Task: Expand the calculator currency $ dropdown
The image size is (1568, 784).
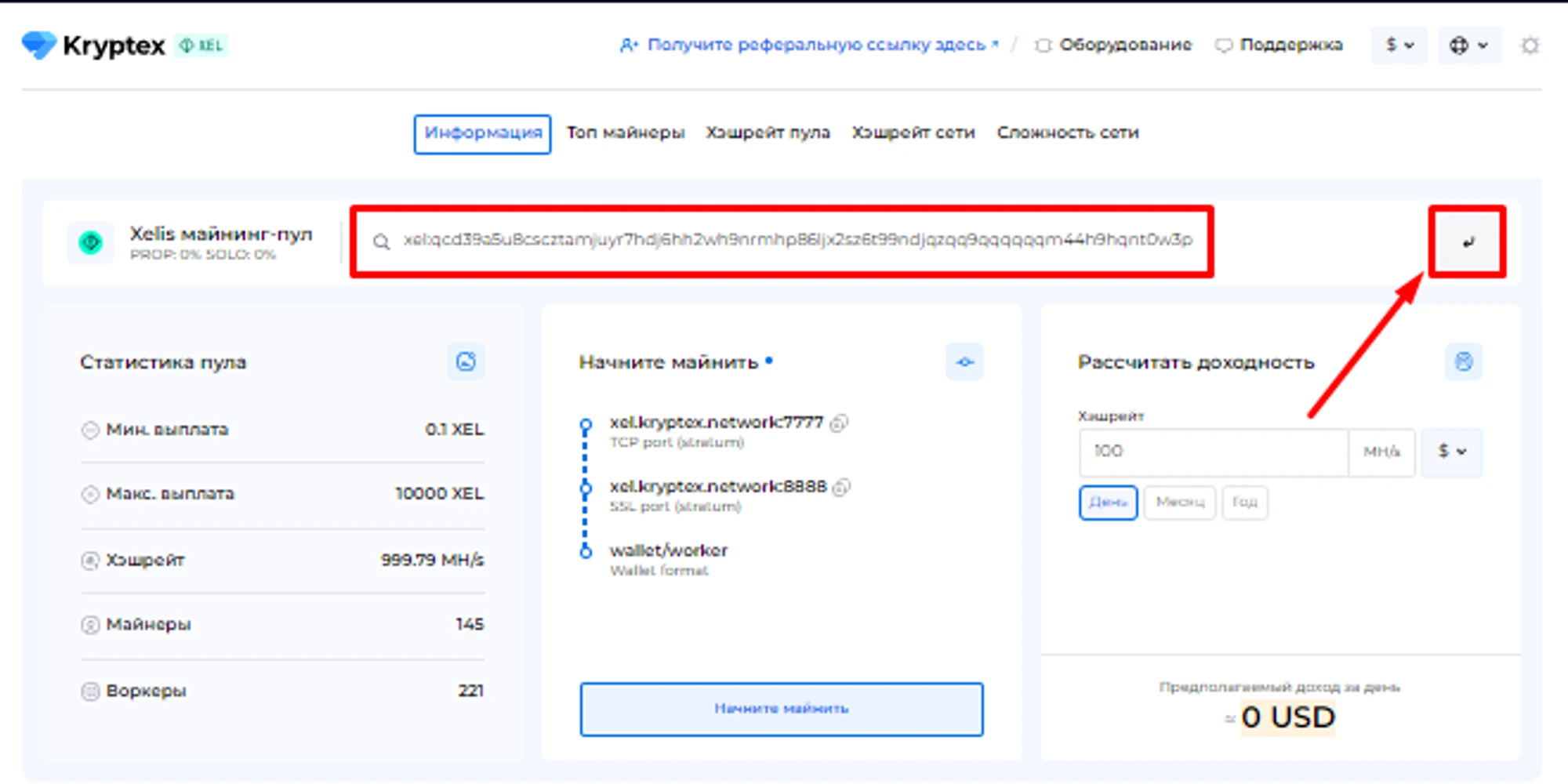Action: [x=1451, y=452]
